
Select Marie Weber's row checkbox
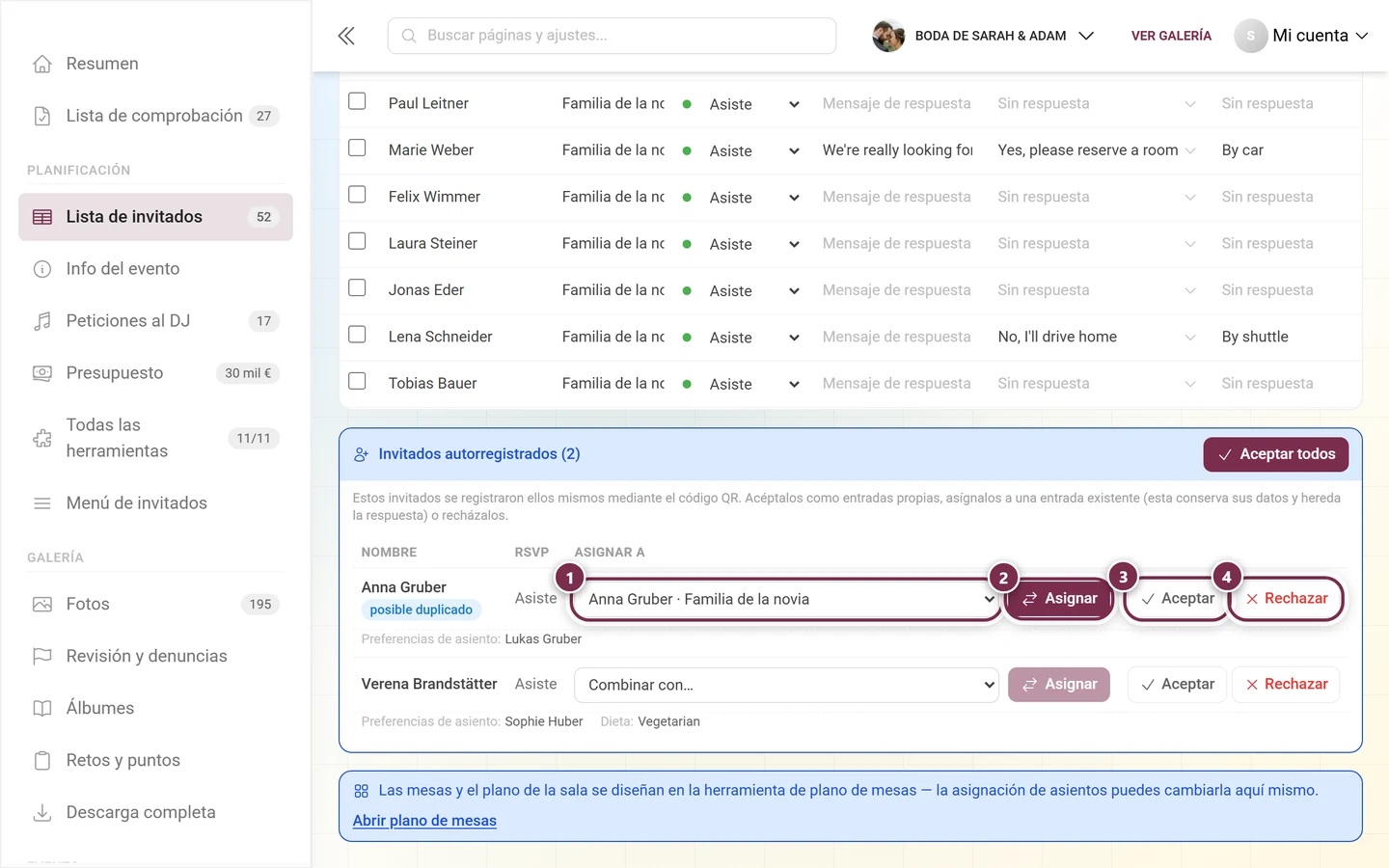point(357,148)
